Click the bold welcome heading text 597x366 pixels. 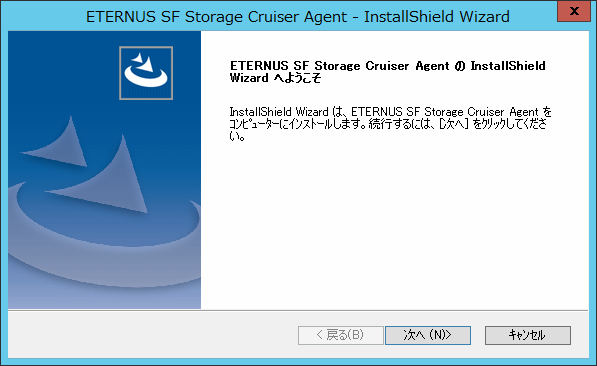coord(387,72)
